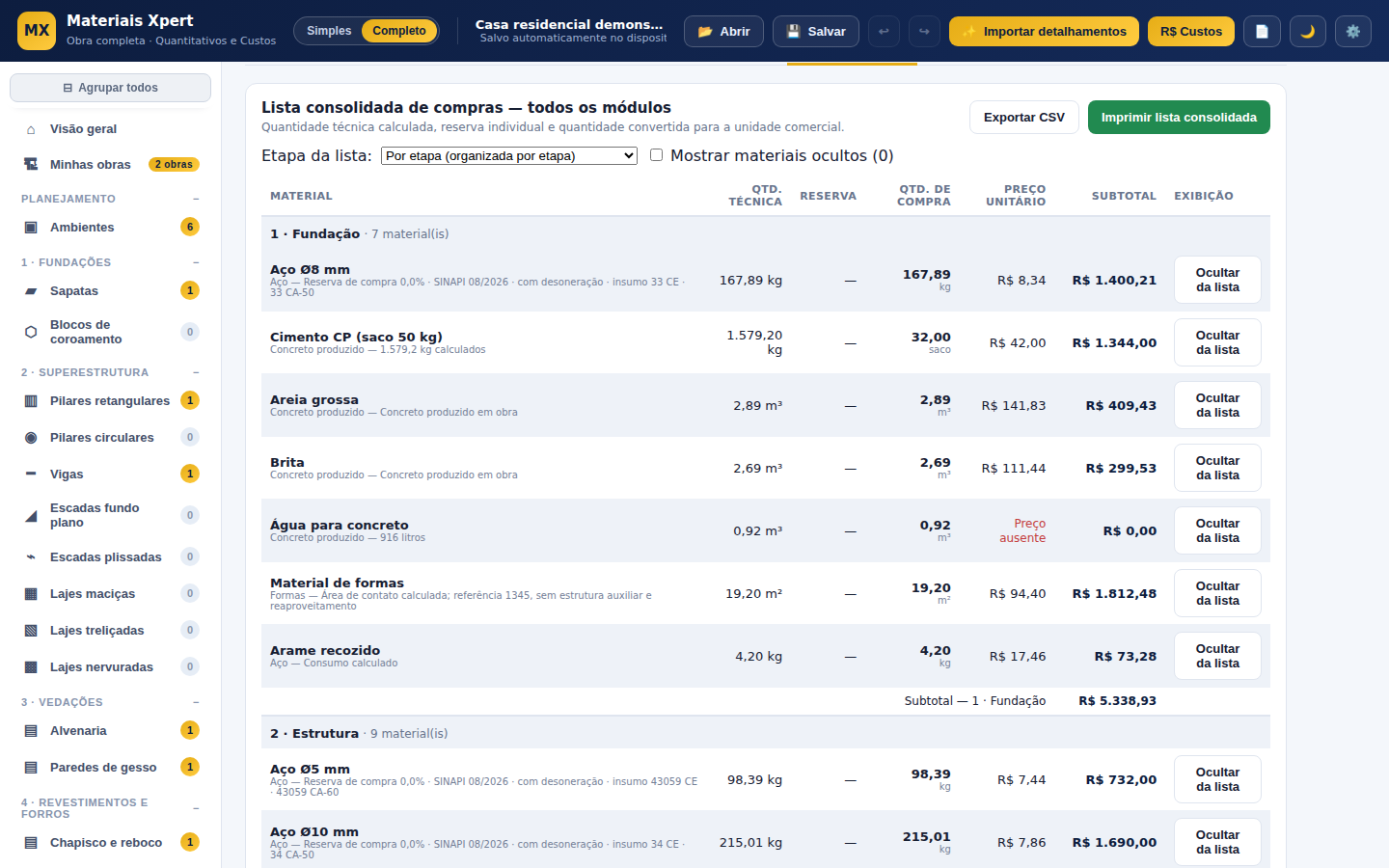
Task: Switch to Simples mode
Action: (329, 31)
